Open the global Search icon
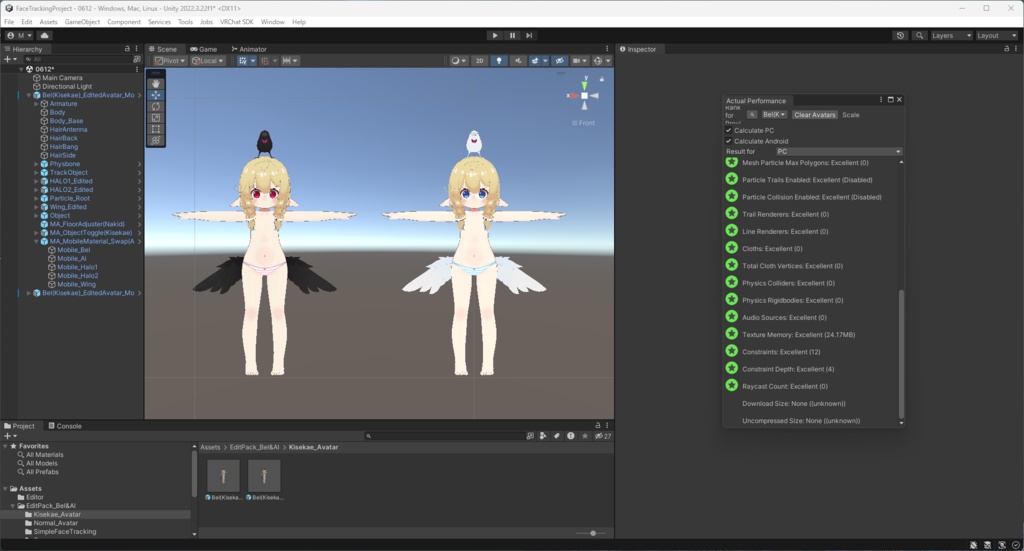Screen dimensions: 1024x551 coord(920,35)
